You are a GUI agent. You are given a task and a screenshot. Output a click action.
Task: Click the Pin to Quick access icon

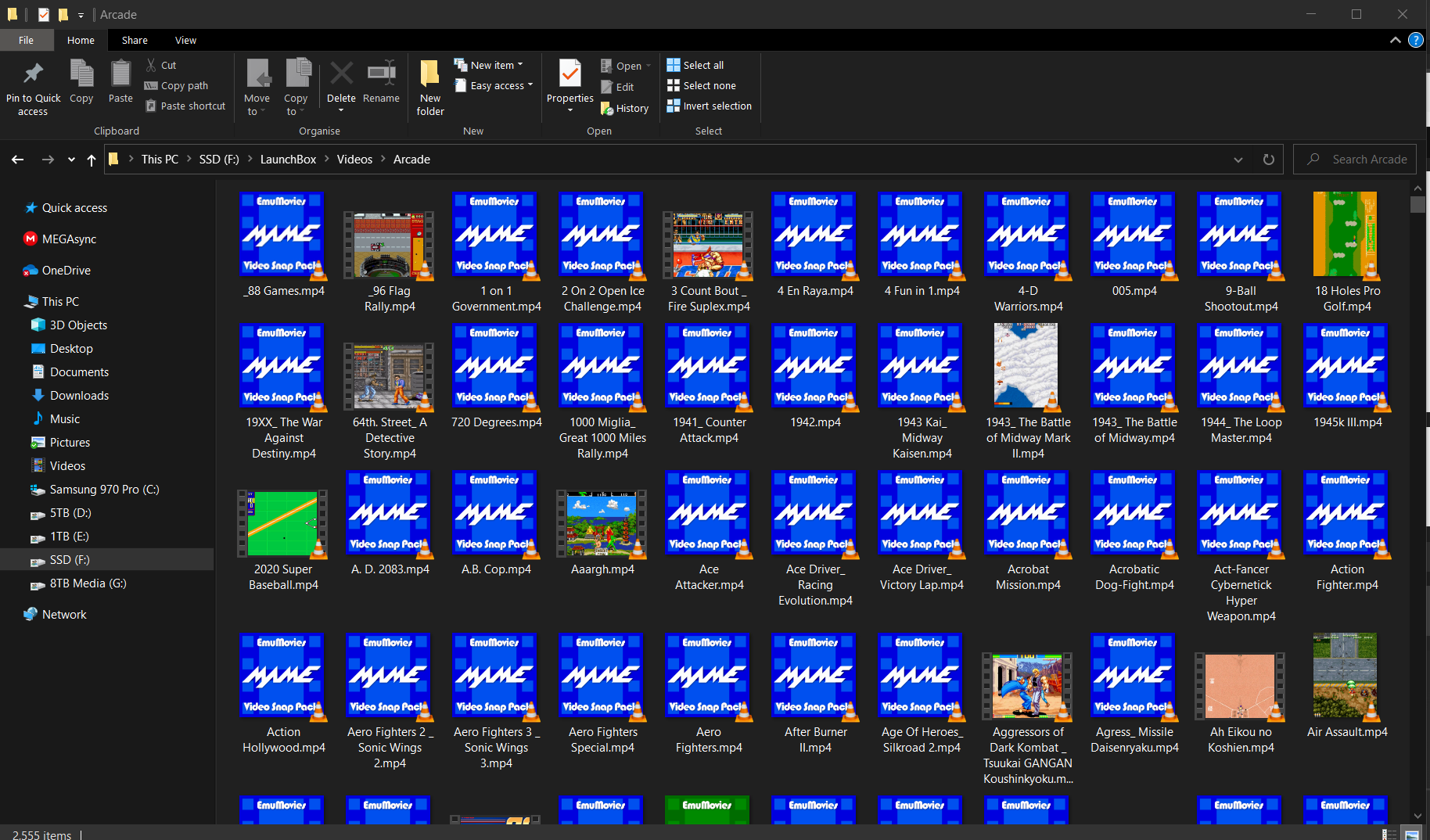pos(33,74)
